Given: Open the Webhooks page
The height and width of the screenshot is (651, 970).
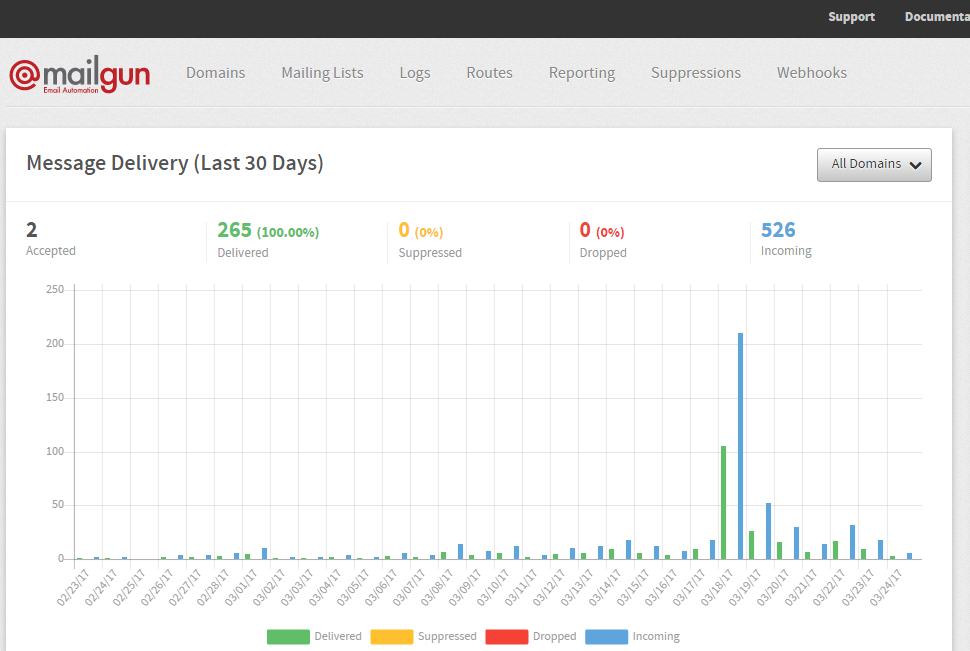Looking at the screenshot, I should pos(811,73).
